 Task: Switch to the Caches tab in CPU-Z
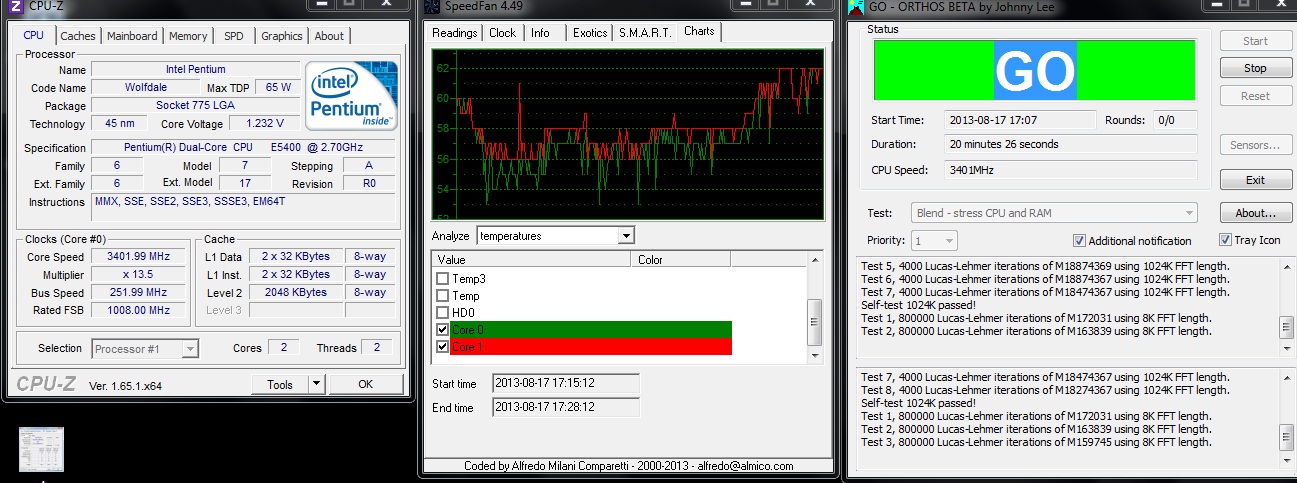(x=78, y=36)
